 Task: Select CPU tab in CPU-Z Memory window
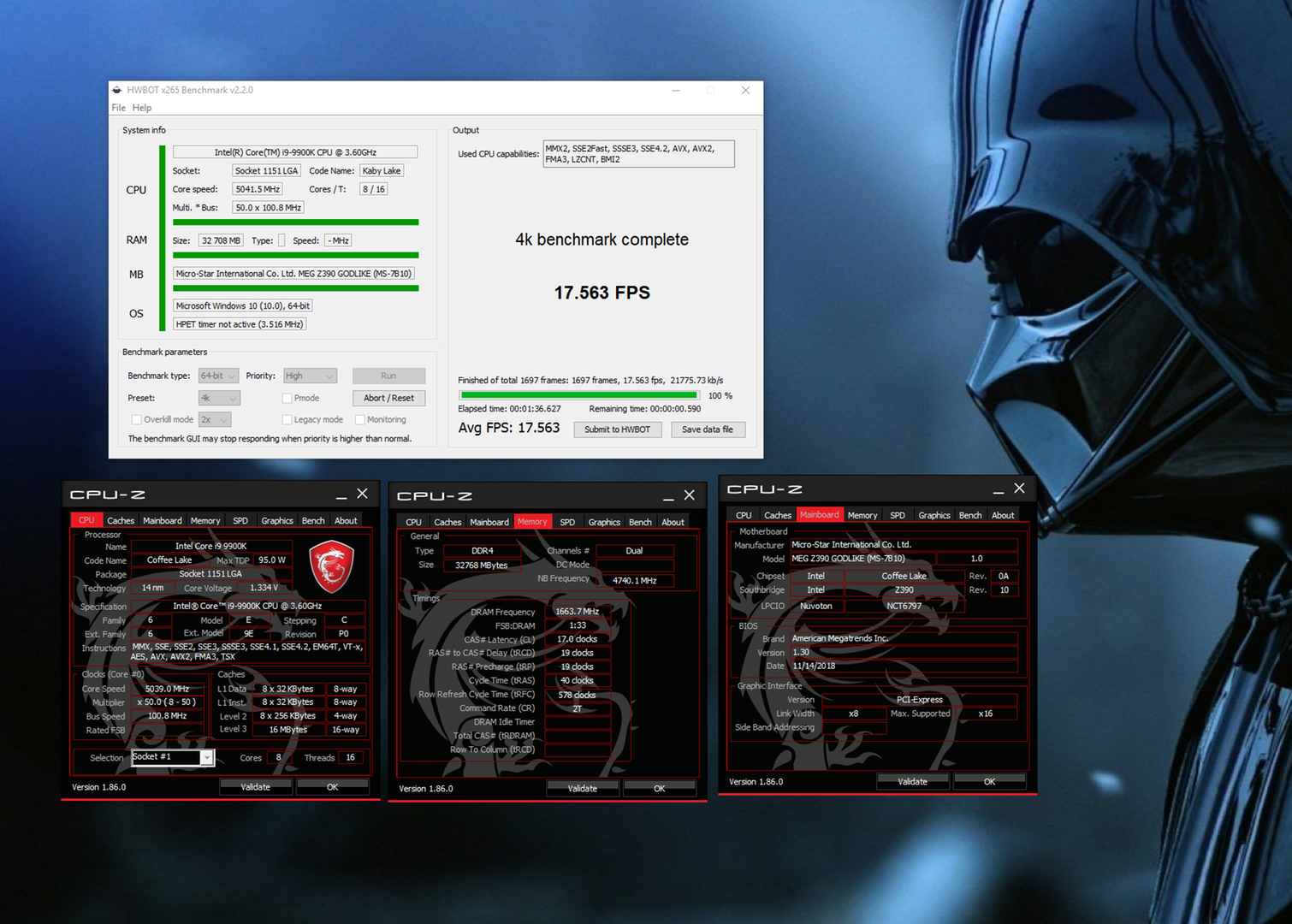(x=413, y=523)
